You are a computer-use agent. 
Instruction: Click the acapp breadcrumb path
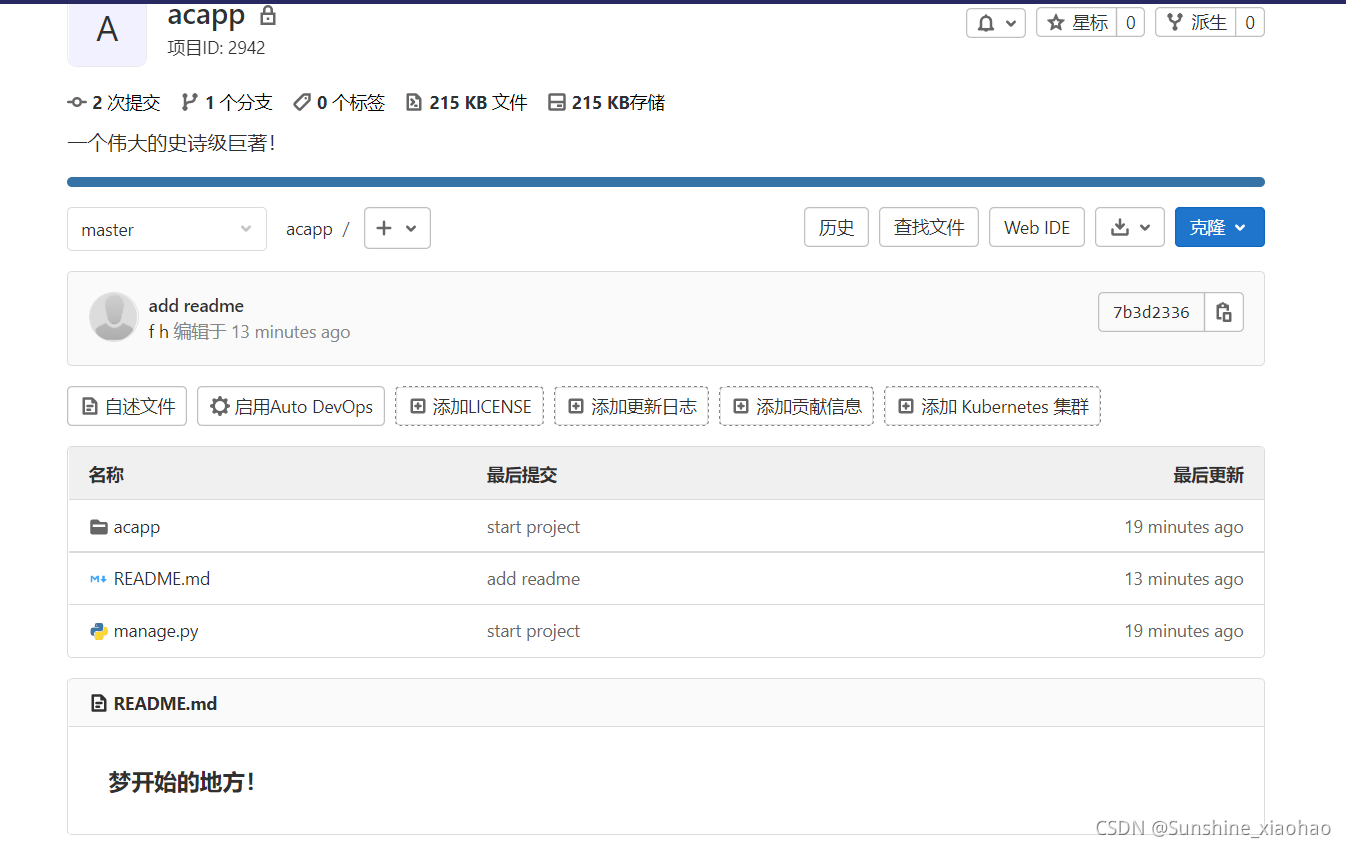tap(309, 229)
